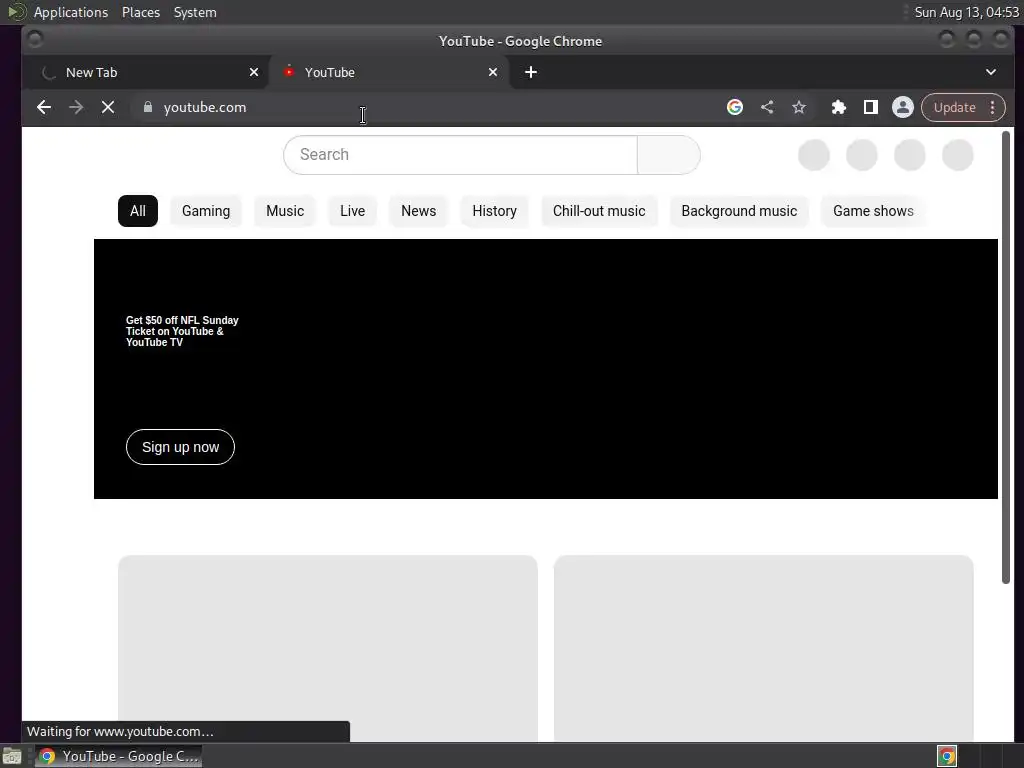
Task: Select the History filter chip
Action: 494,211
